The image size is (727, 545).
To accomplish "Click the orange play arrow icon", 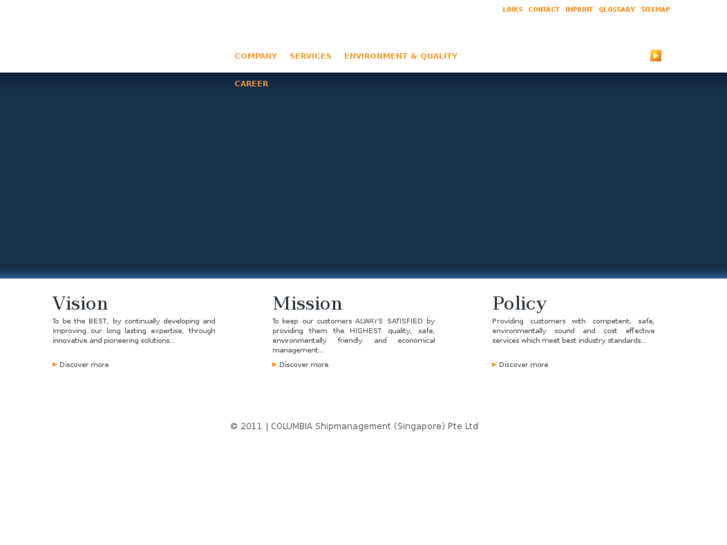I will pos(656,56).
